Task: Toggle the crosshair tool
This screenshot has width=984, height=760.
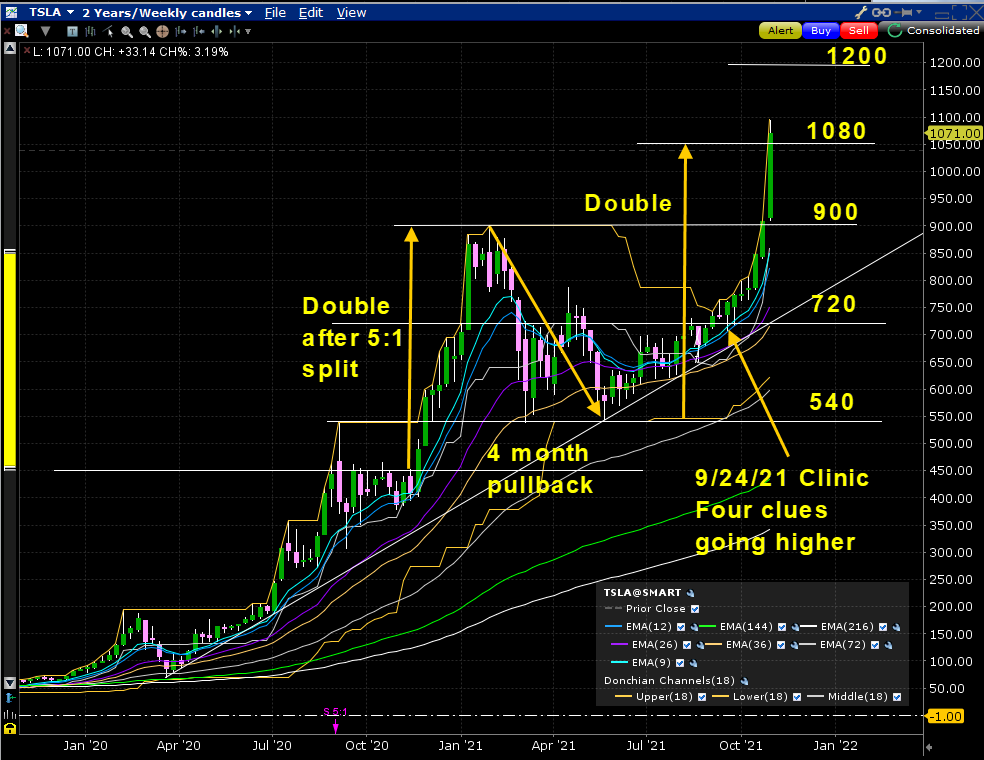Action: (x=163, y=31)
